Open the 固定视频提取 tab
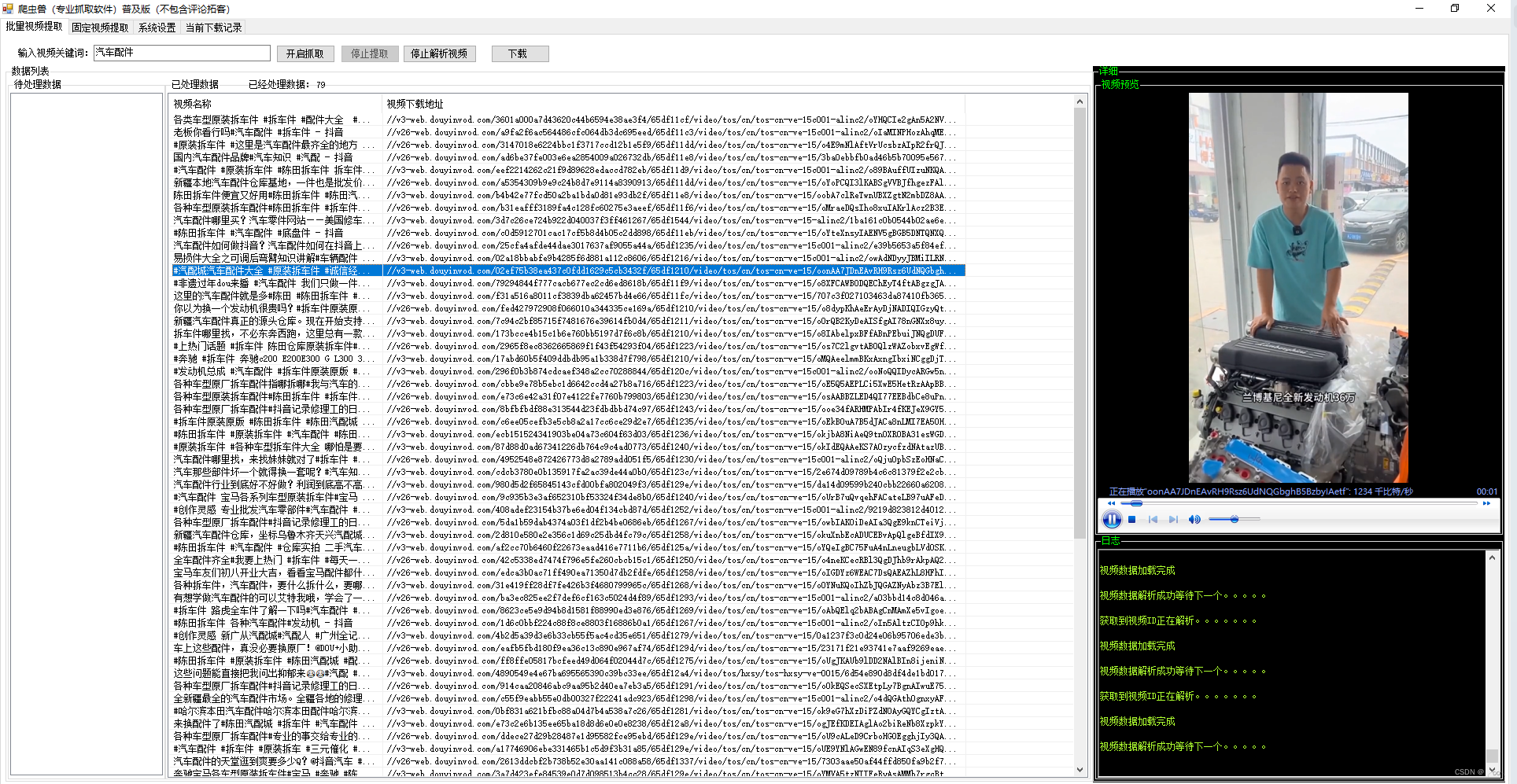This screenshot has height=784, width=1517. [x=100, y=28]
